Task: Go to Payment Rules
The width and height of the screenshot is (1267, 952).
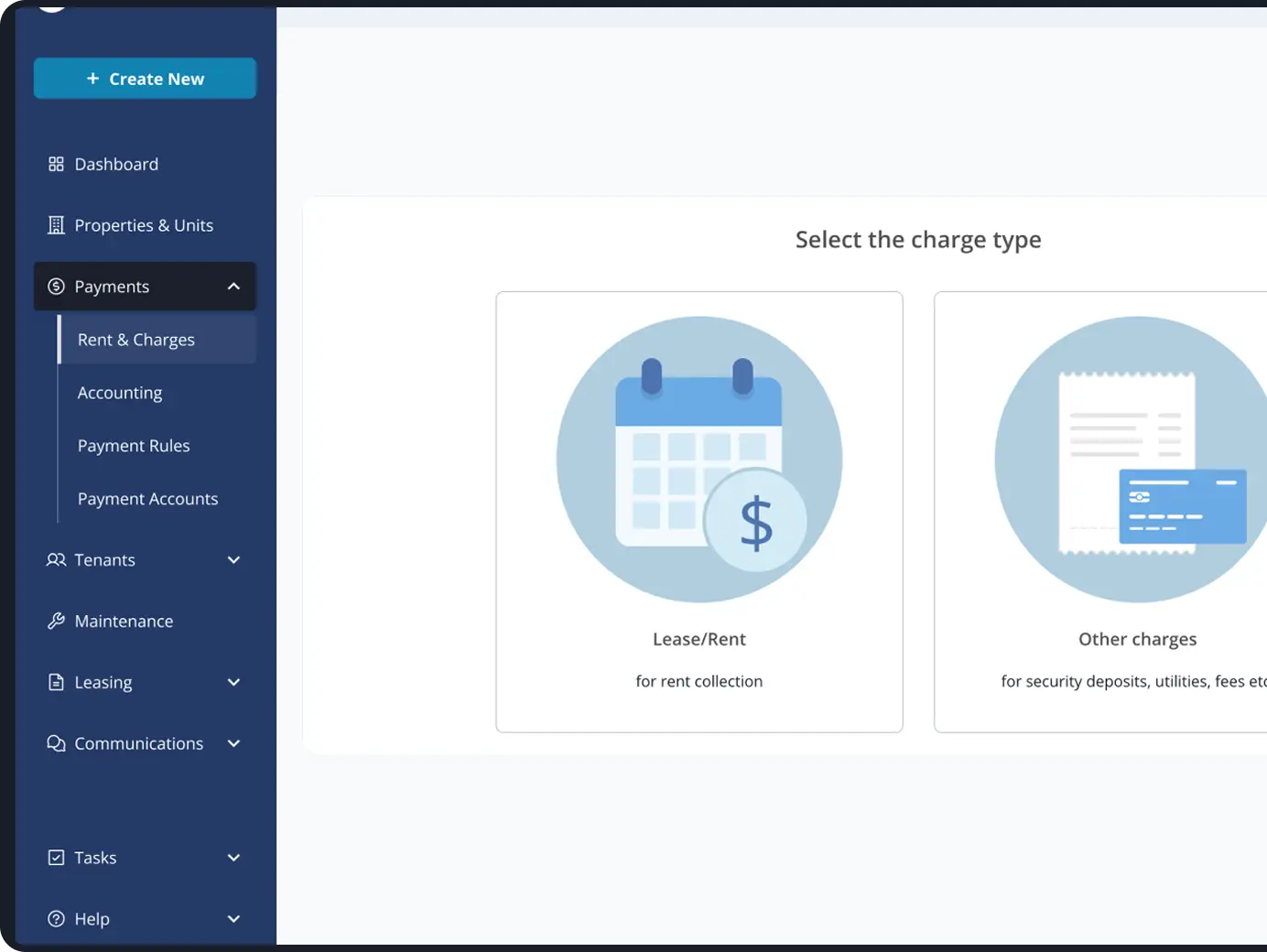Action: click(x=134, y=446)
